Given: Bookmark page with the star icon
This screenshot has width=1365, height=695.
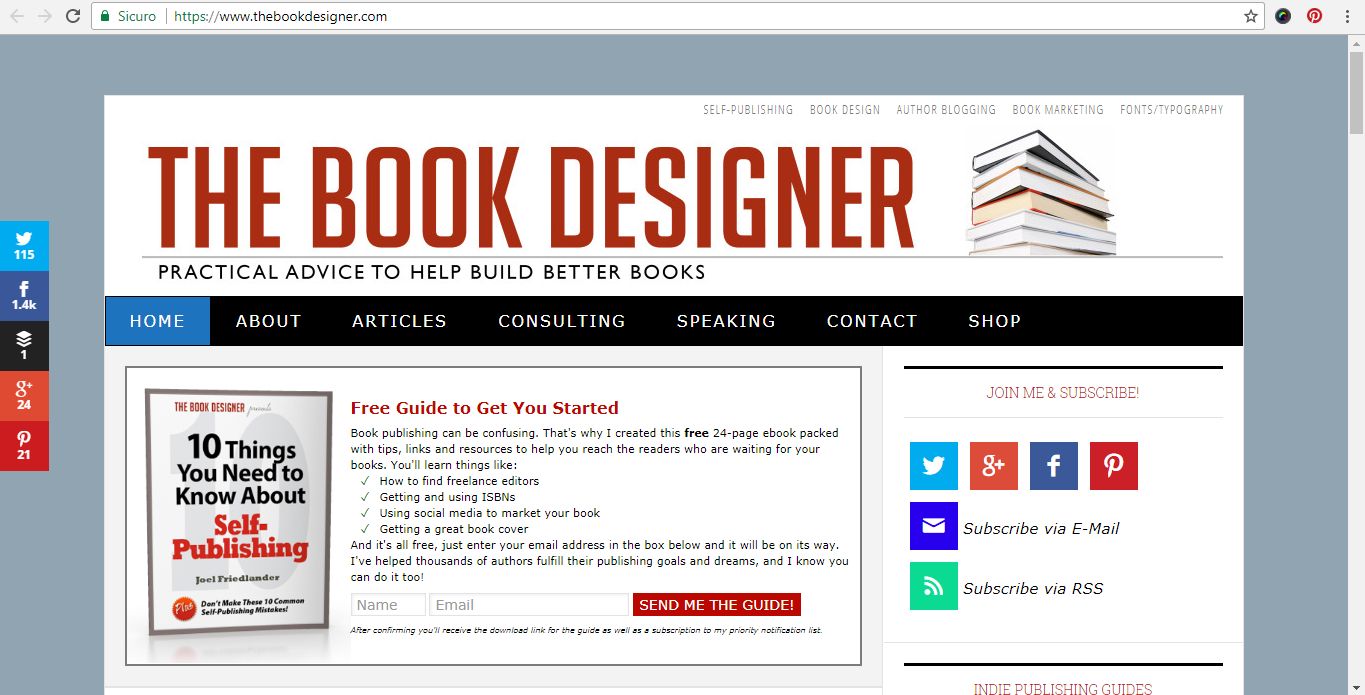Looking at the screenshot, I should point(1250,16).
